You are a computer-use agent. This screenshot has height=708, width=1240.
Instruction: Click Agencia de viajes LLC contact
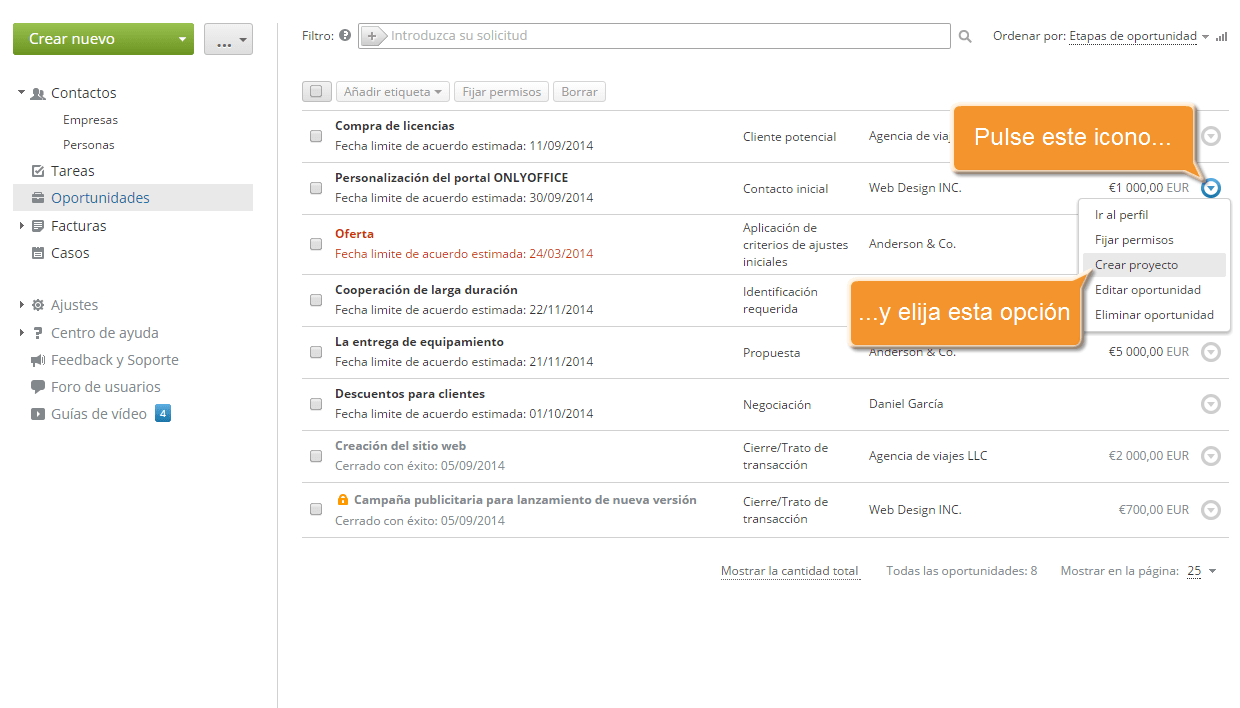click(x=928, y=456)
